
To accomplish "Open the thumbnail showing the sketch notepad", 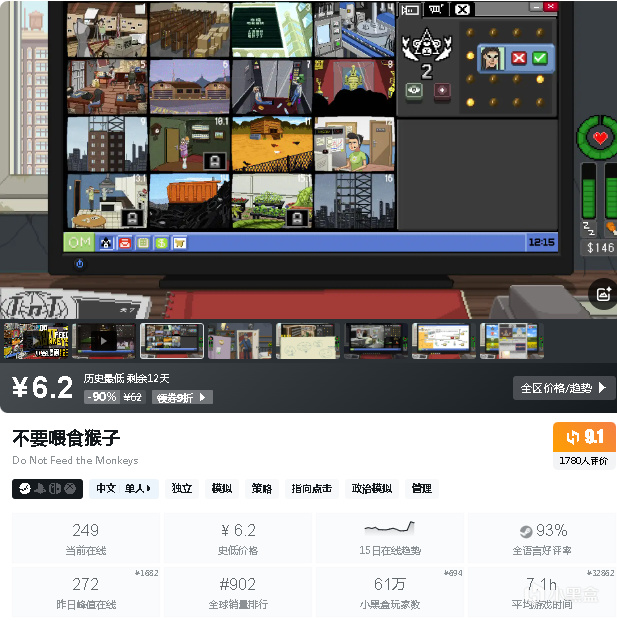I will click(308, 341).
